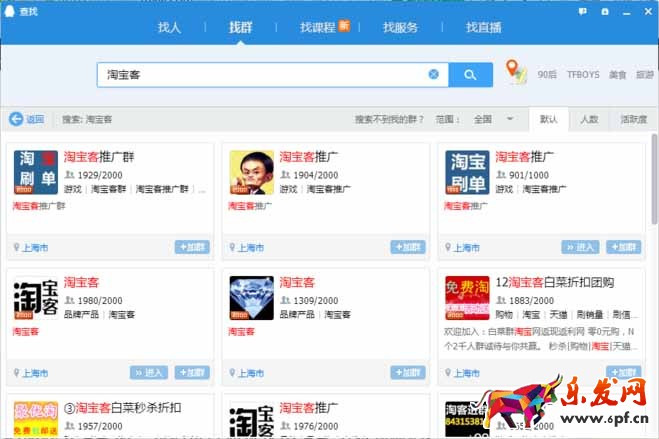Image resolution: width=659 pixels, height=439 pixels.
Task: Sort results by 活跃度
Action: [633, 119]
